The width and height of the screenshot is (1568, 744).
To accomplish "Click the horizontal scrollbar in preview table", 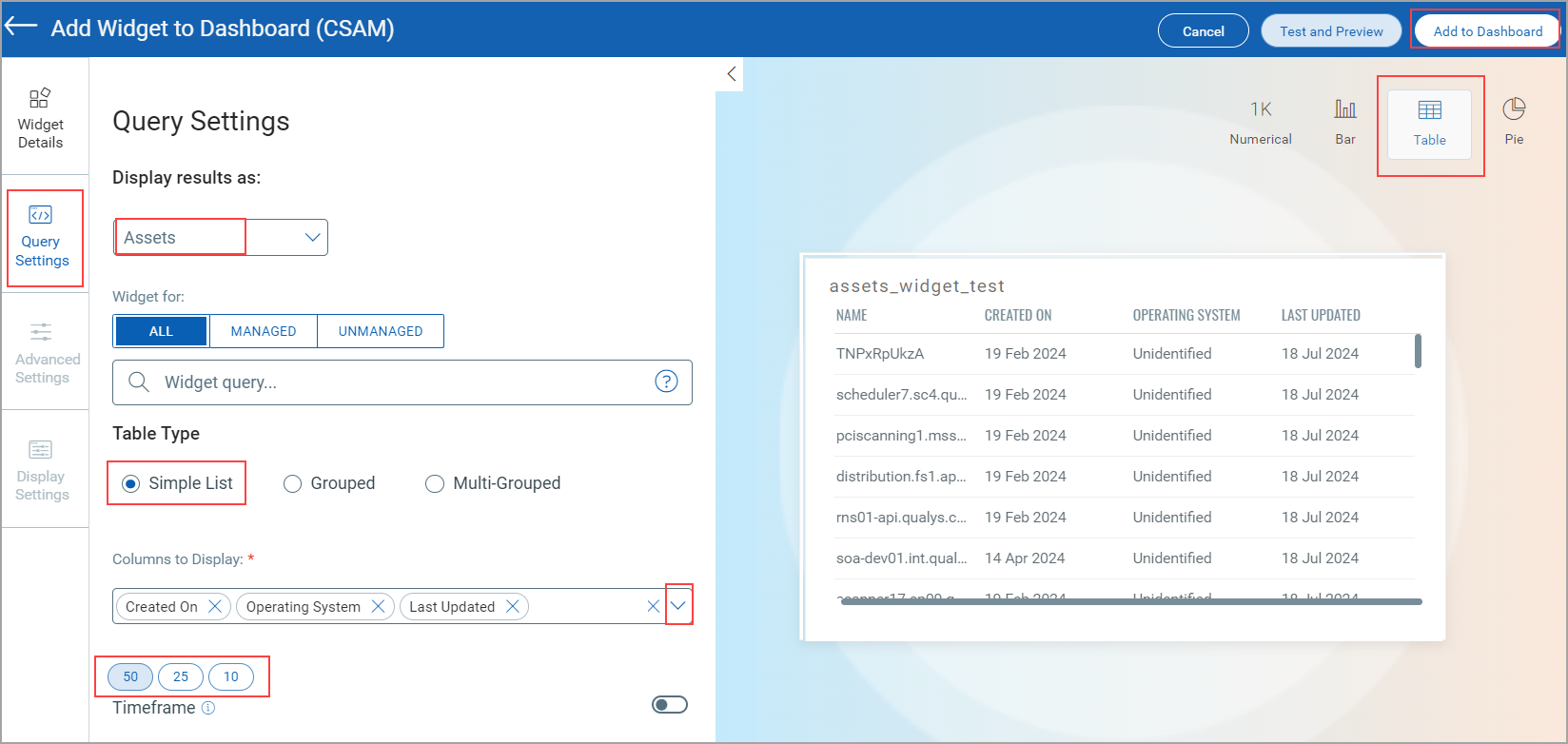I will click(1131, 601).
